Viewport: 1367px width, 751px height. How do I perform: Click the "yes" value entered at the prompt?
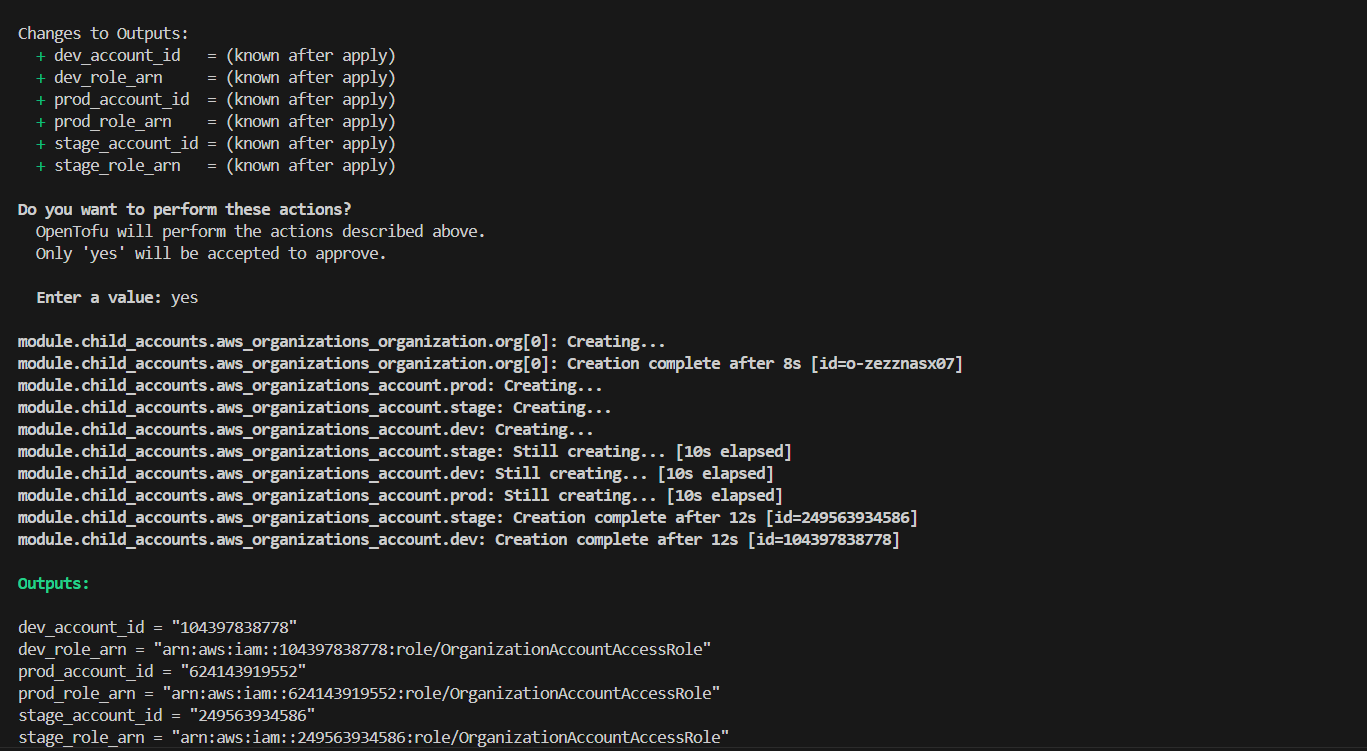(x=184, y=297)
